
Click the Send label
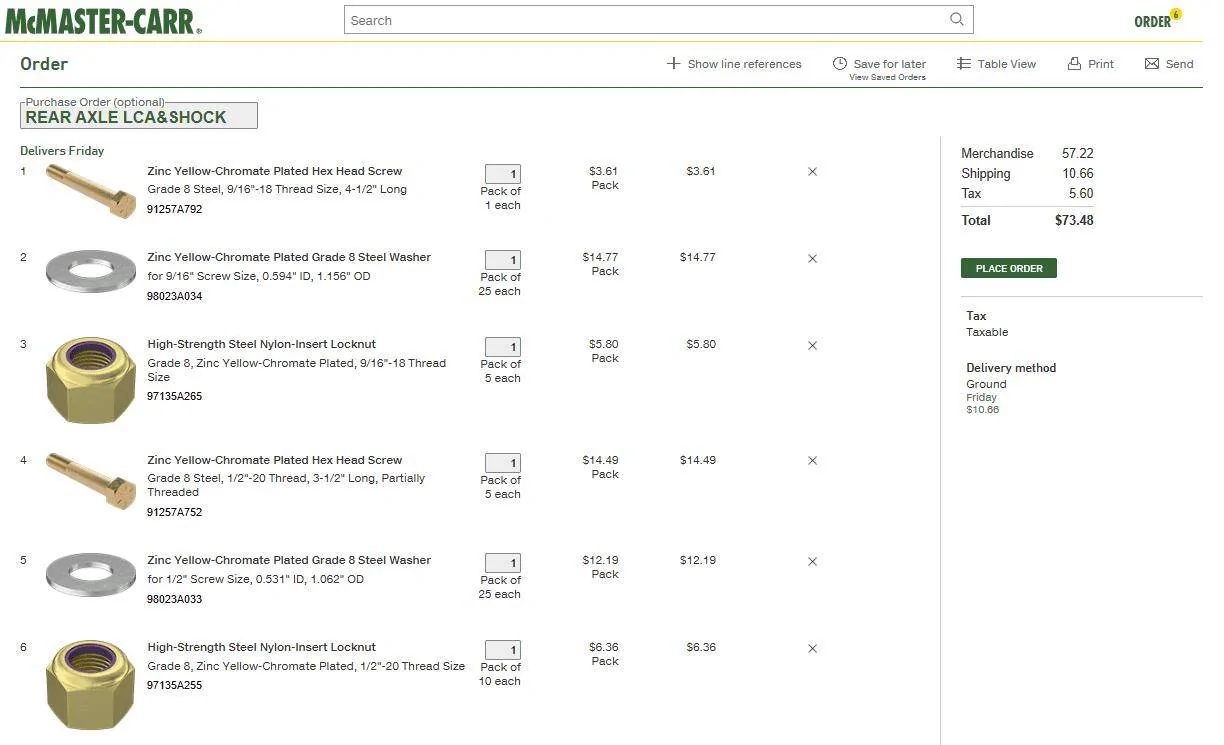(x=1179, y=64)
